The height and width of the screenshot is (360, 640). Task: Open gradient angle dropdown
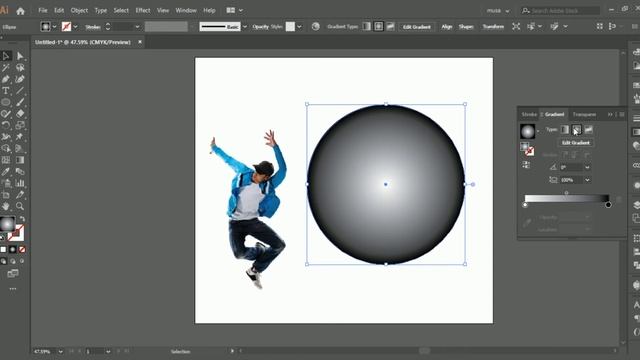(587, 167)
